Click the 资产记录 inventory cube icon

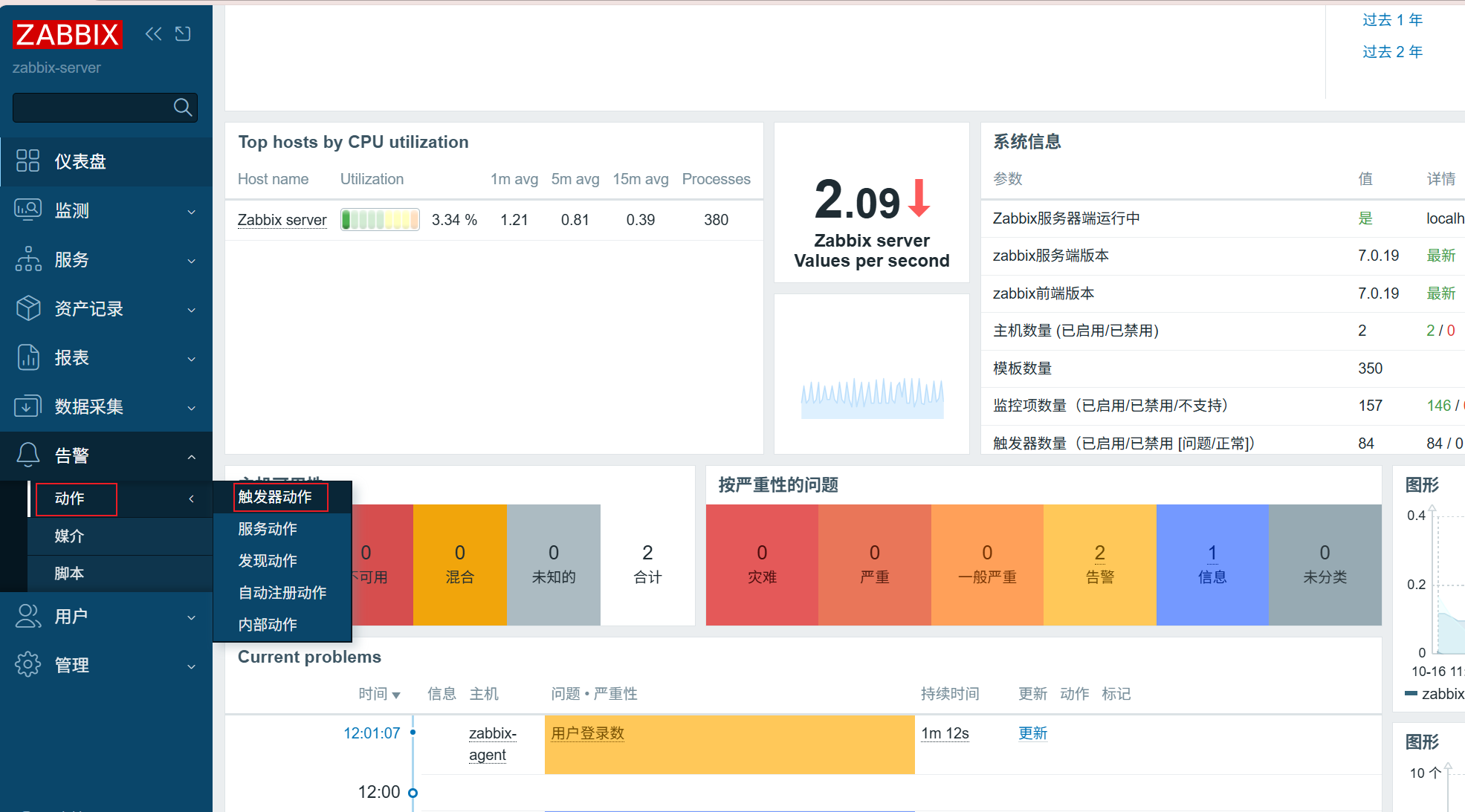pyautogui.click(x=28, y=308)
